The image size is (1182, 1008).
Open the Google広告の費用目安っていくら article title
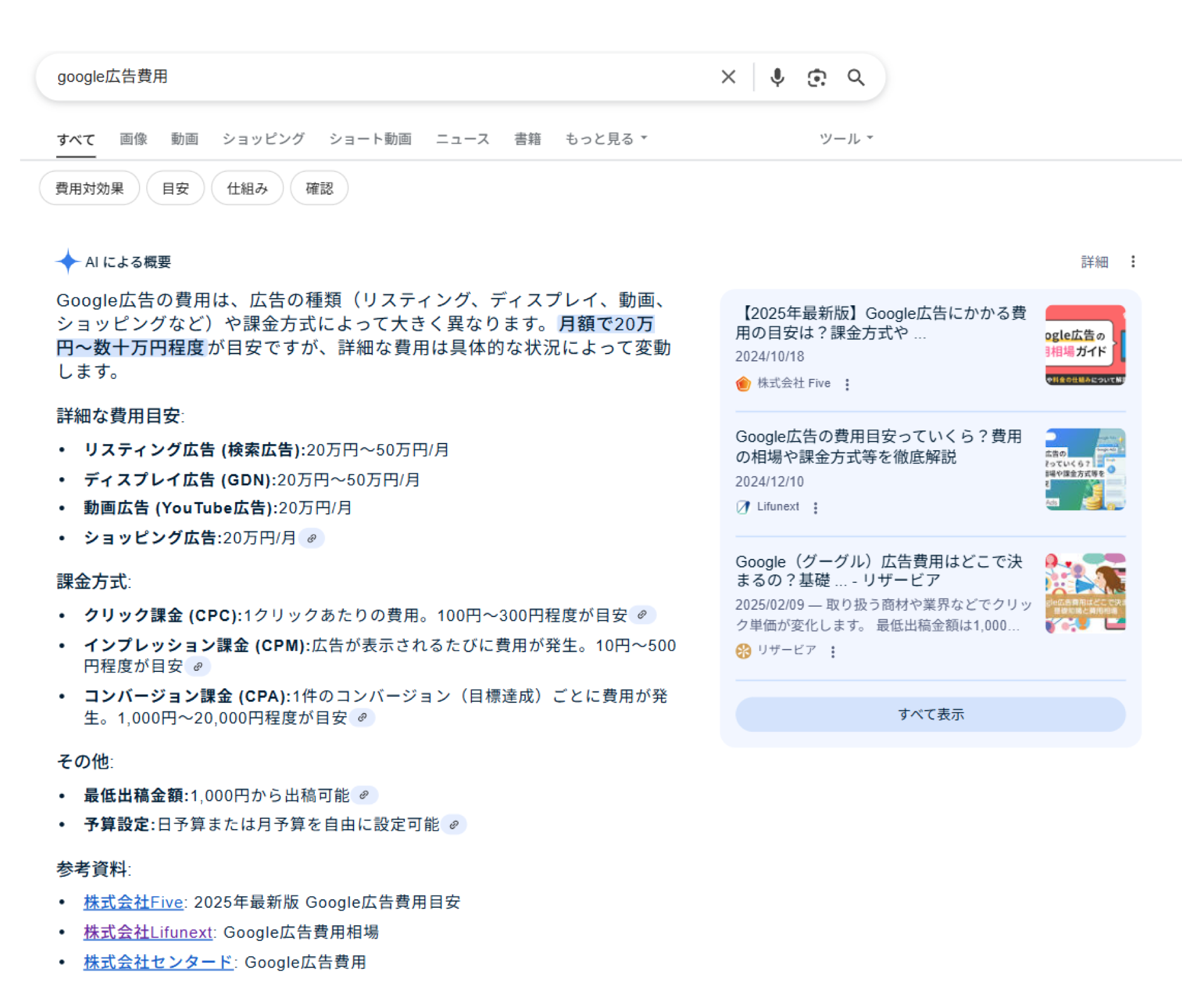[879, 446]
